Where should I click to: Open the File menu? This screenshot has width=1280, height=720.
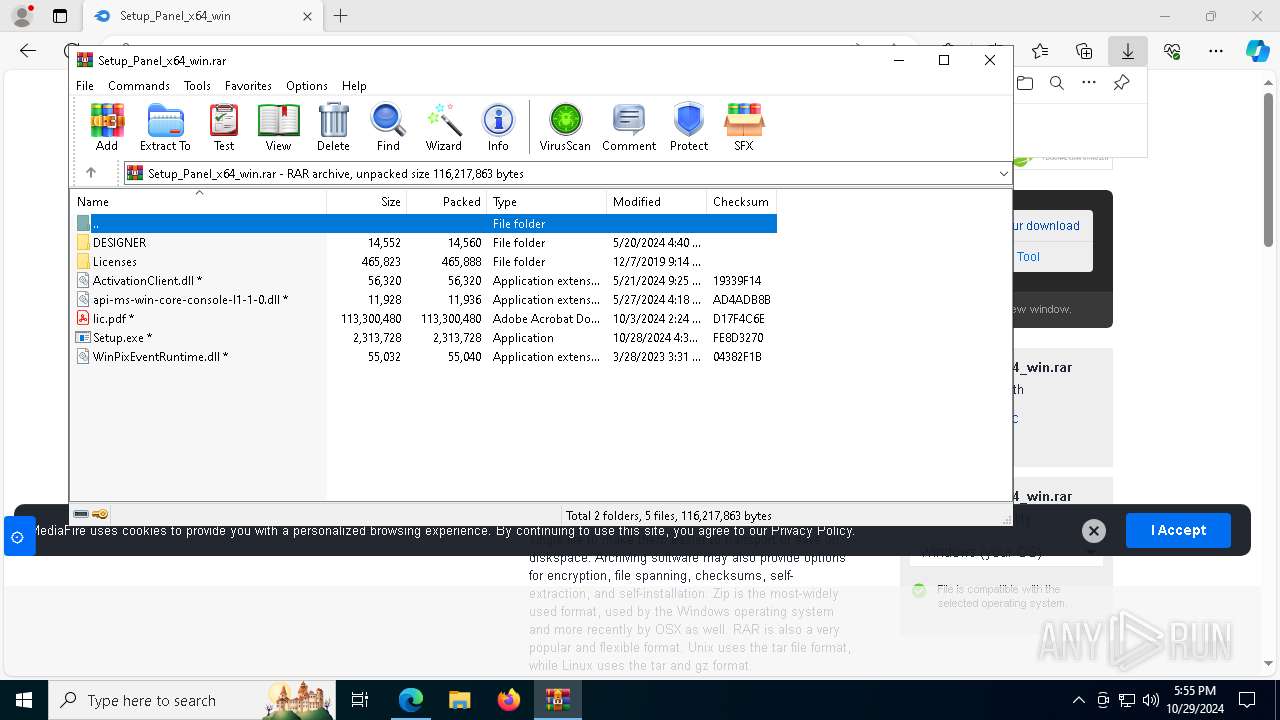[85, 86]
